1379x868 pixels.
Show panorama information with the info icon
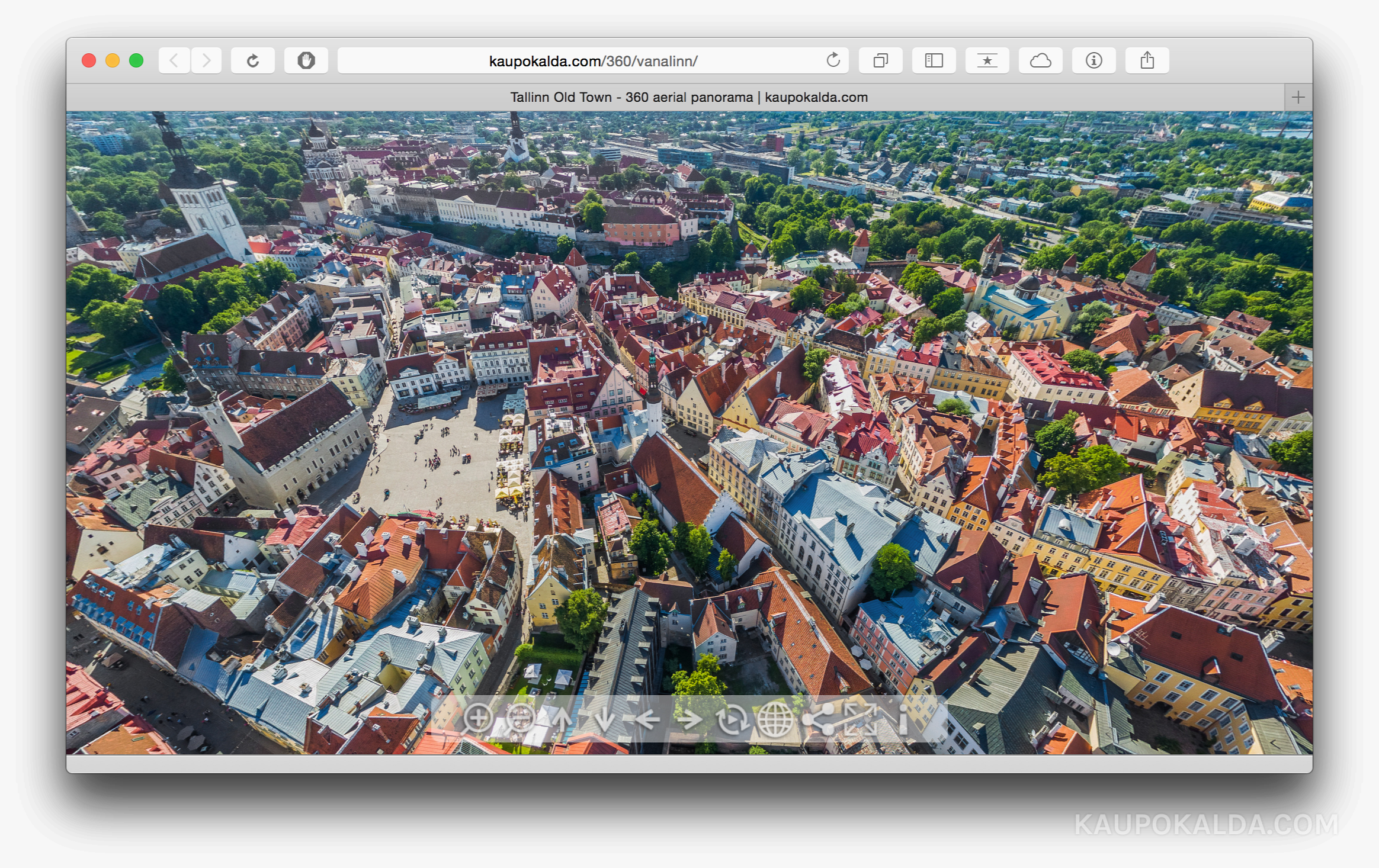click(x=903, y=721)
